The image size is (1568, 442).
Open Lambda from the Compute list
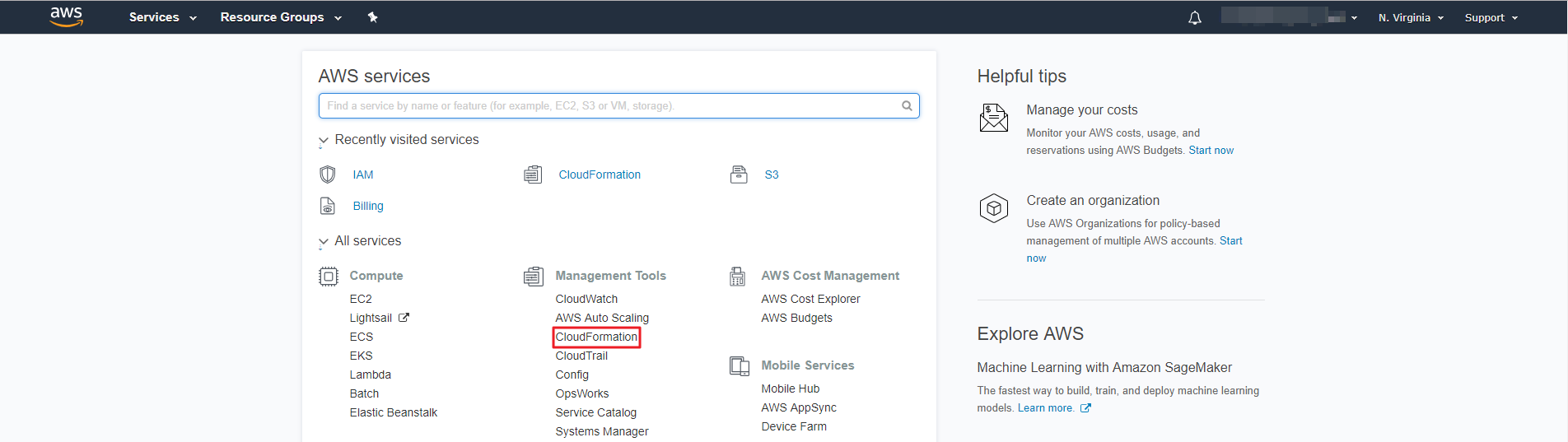pyautogui.click(x=370, y=375)
